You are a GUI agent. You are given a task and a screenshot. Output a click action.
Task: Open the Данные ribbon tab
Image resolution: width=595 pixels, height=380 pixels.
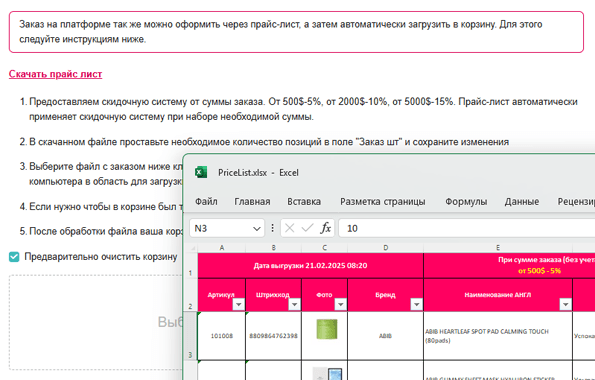[522, 202]
